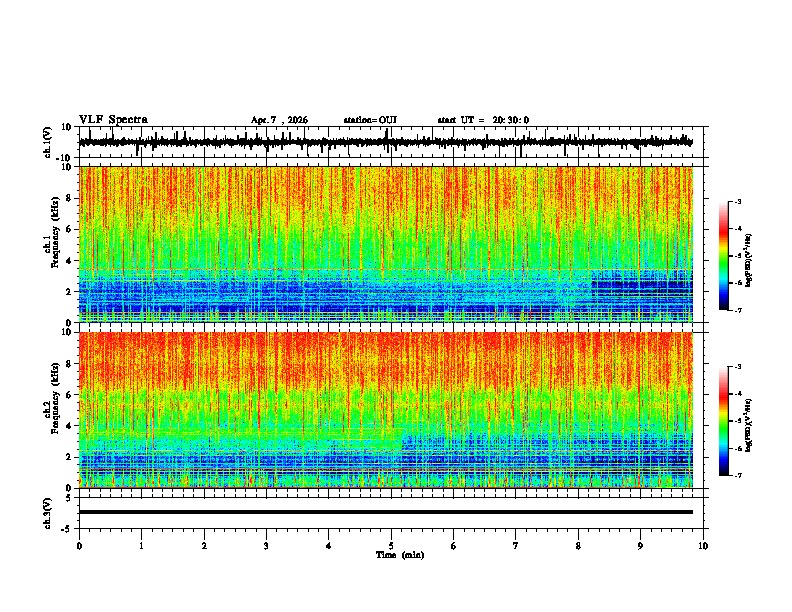The height and width of the screenshot is (612, 792).
Task: Click time axis tick label "5"
Action: [x=391, y=546]
